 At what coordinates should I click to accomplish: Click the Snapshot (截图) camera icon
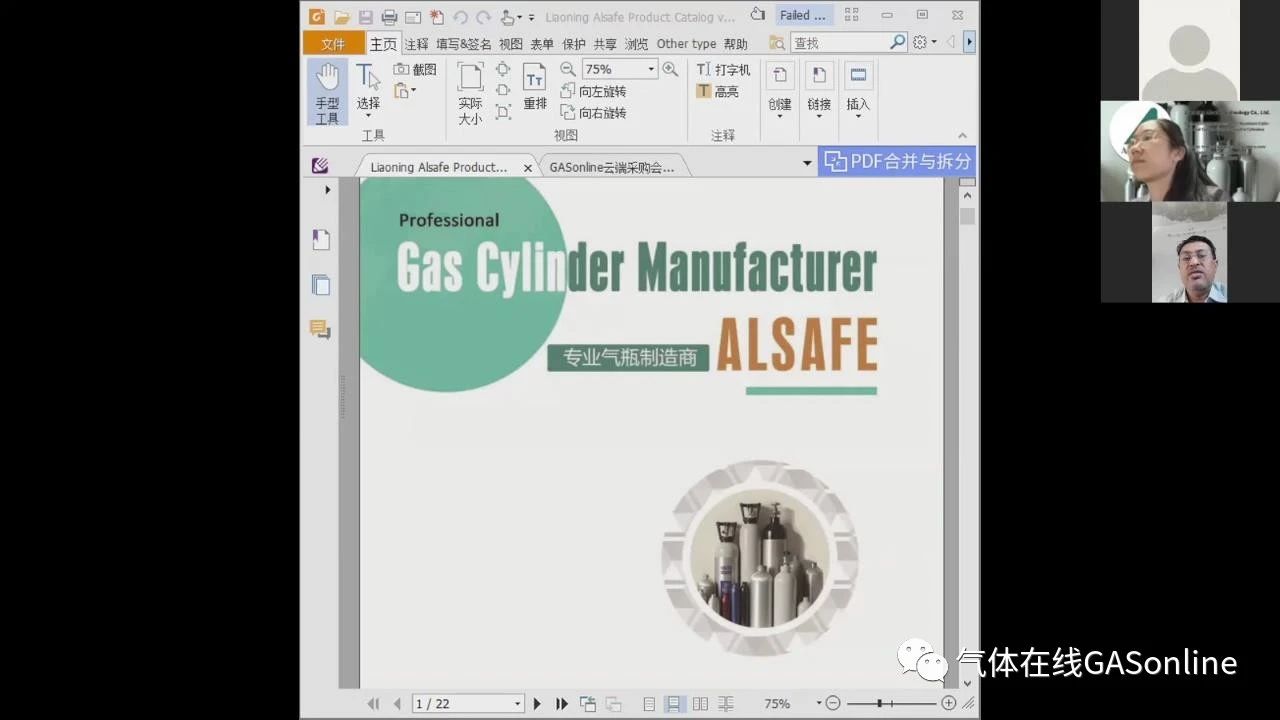402,69
